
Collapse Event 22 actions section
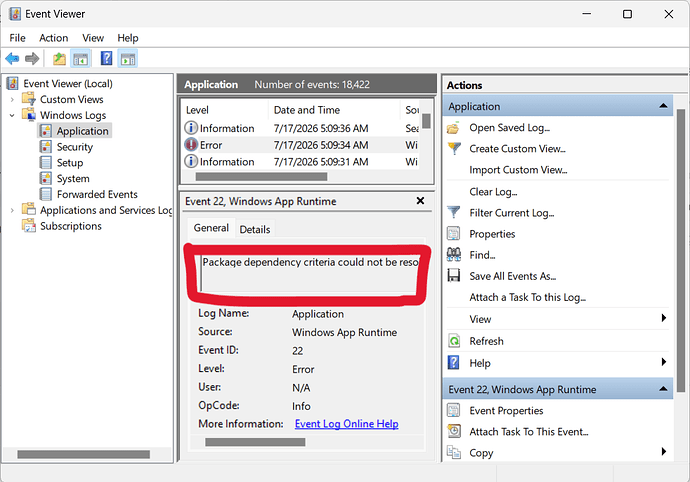click(x=663, y=389)
